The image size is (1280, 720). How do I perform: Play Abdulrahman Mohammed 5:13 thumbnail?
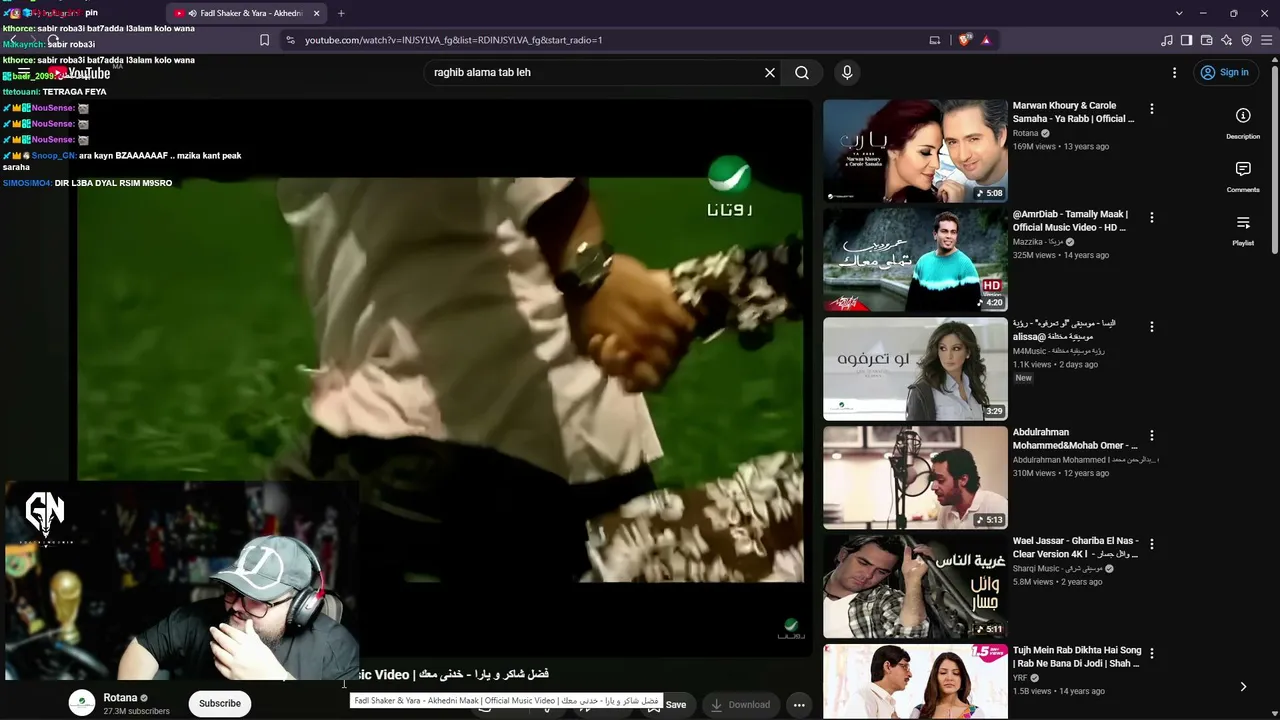(x=915, y=478)
